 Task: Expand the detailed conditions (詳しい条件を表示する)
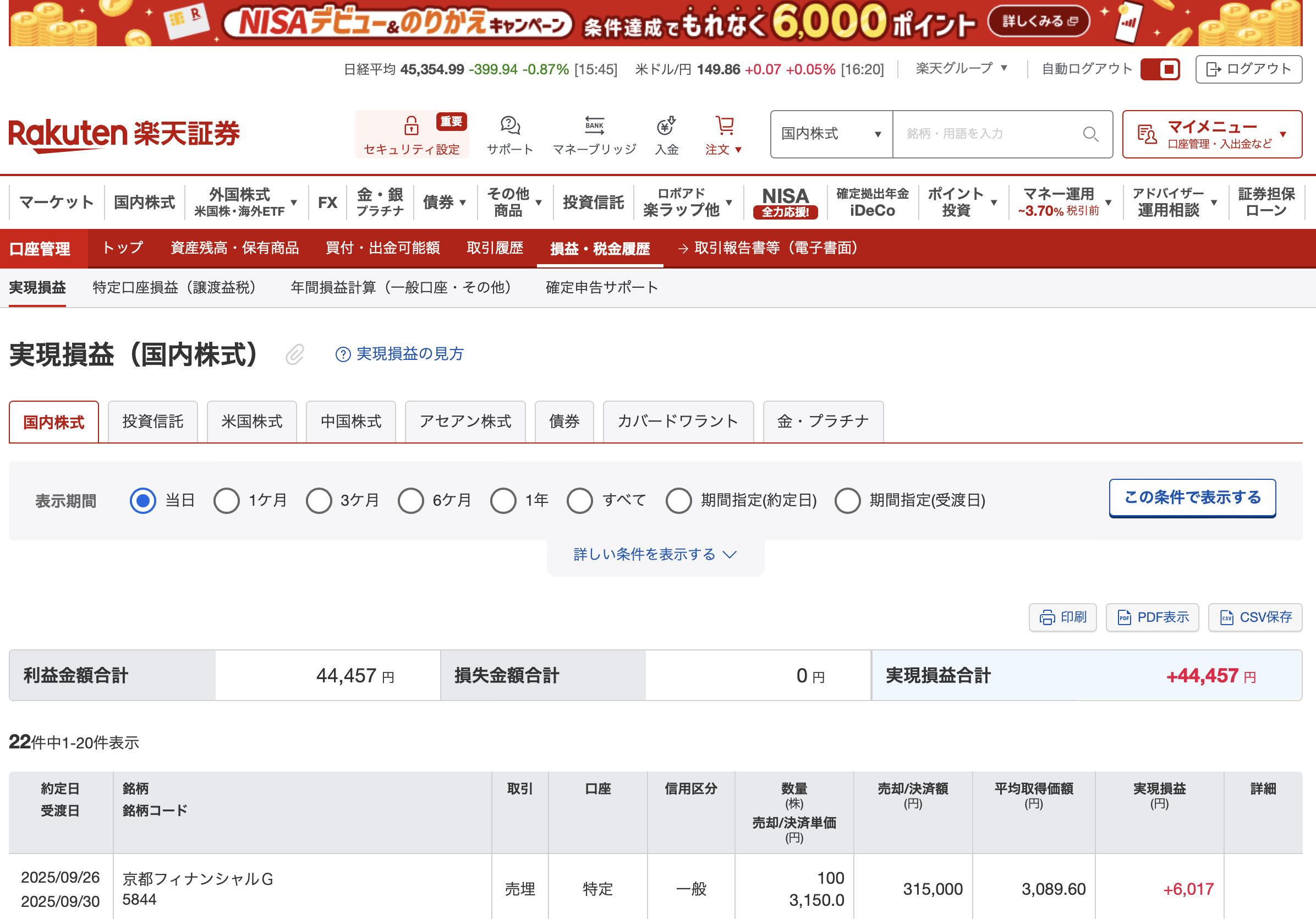(655, 554)
